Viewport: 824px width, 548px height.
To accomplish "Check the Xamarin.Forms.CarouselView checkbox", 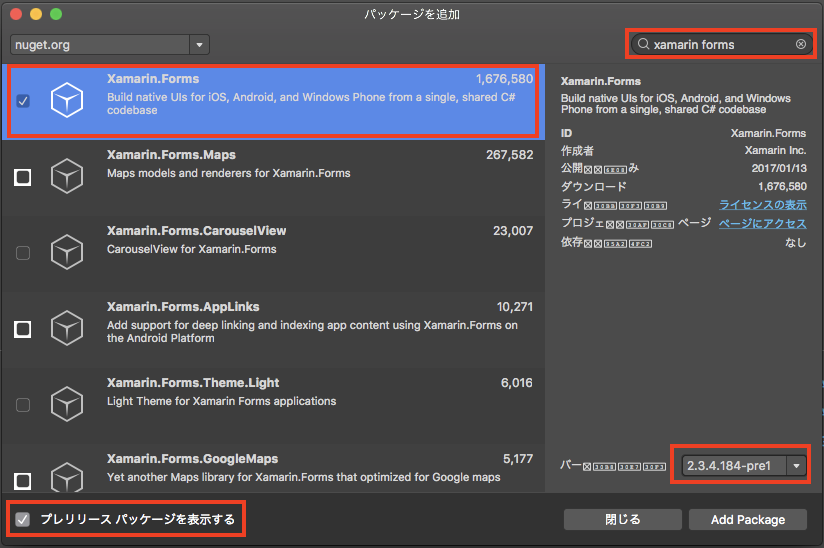I will [23, 253].
